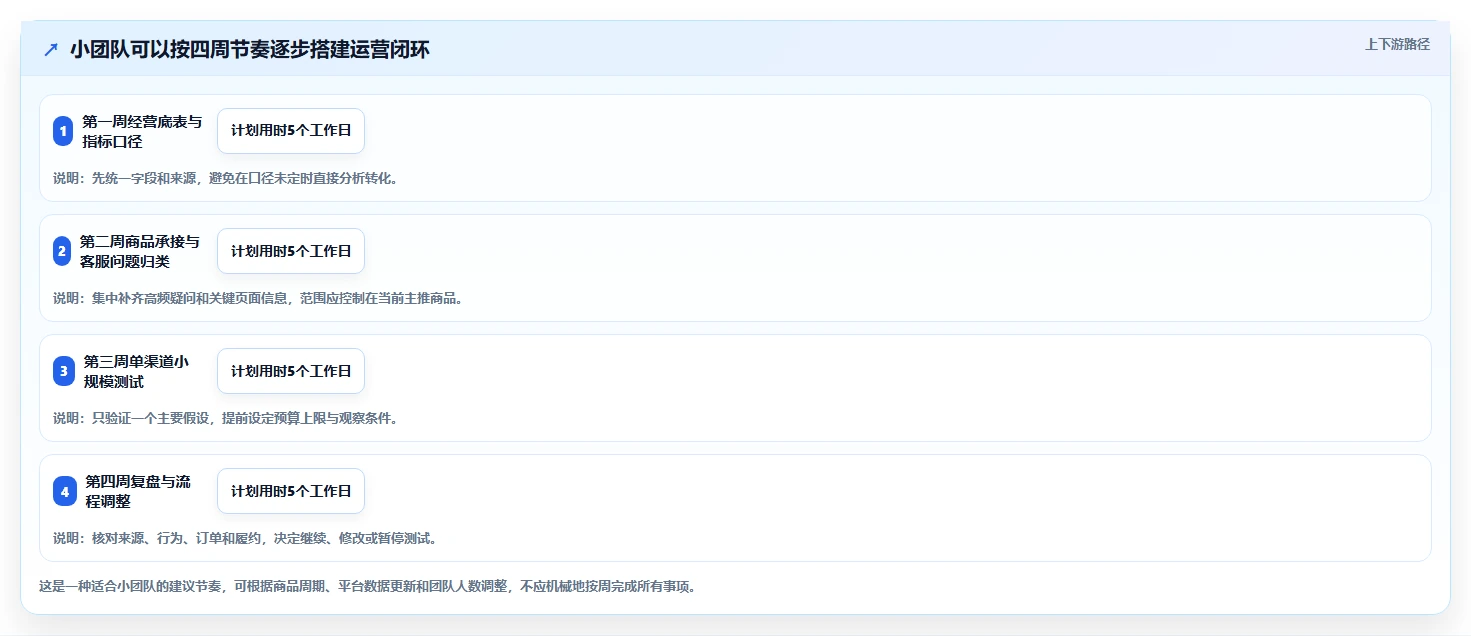The width and height of the screenshot is (1471, 636).
Task: Click 计划用时5个工作日 in the 第一周 card
Action: click(x=291, y=131)
